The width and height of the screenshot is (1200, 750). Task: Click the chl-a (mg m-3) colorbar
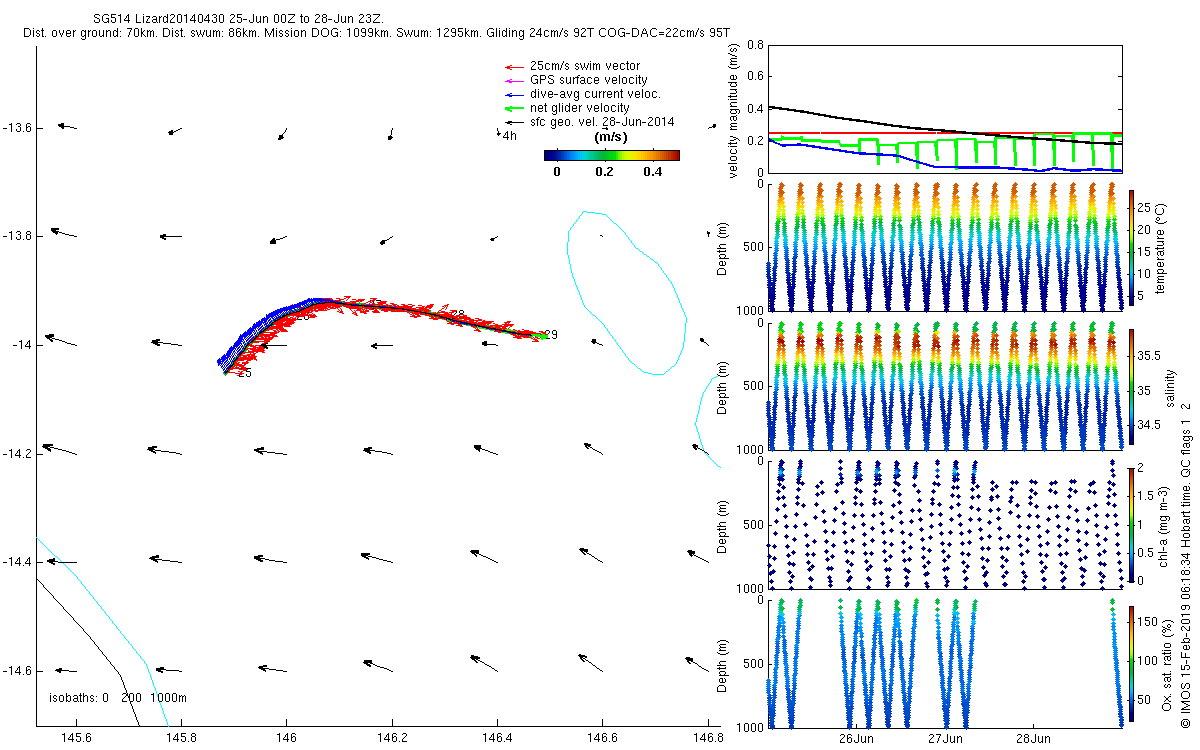point(1131,524)
